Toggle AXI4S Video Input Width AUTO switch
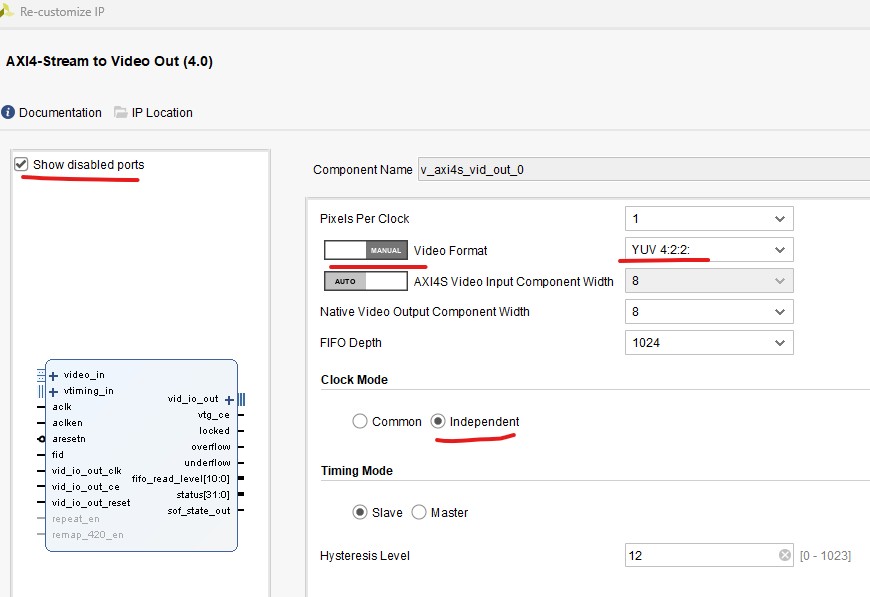 click(x=365, y=281)
